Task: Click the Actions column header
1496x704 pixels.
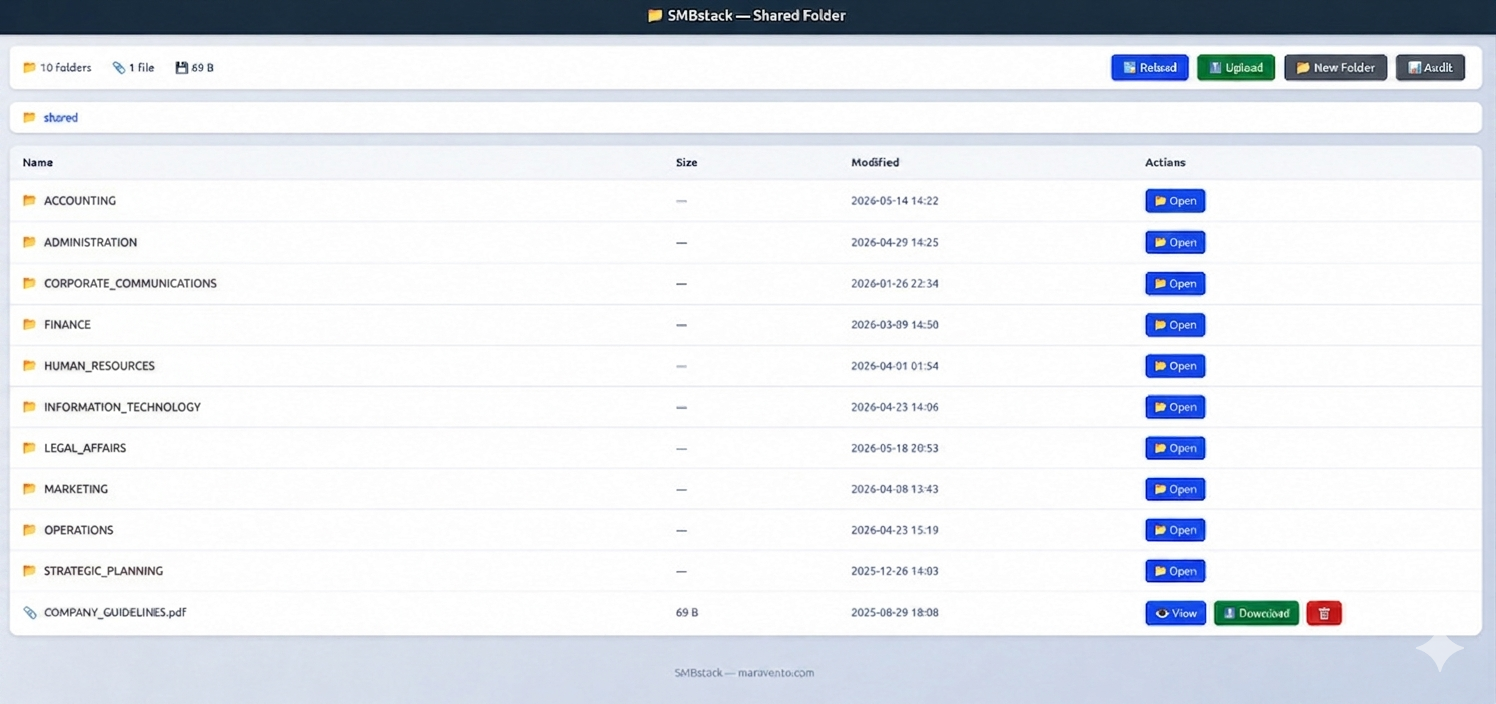Action: [1165, 162]
